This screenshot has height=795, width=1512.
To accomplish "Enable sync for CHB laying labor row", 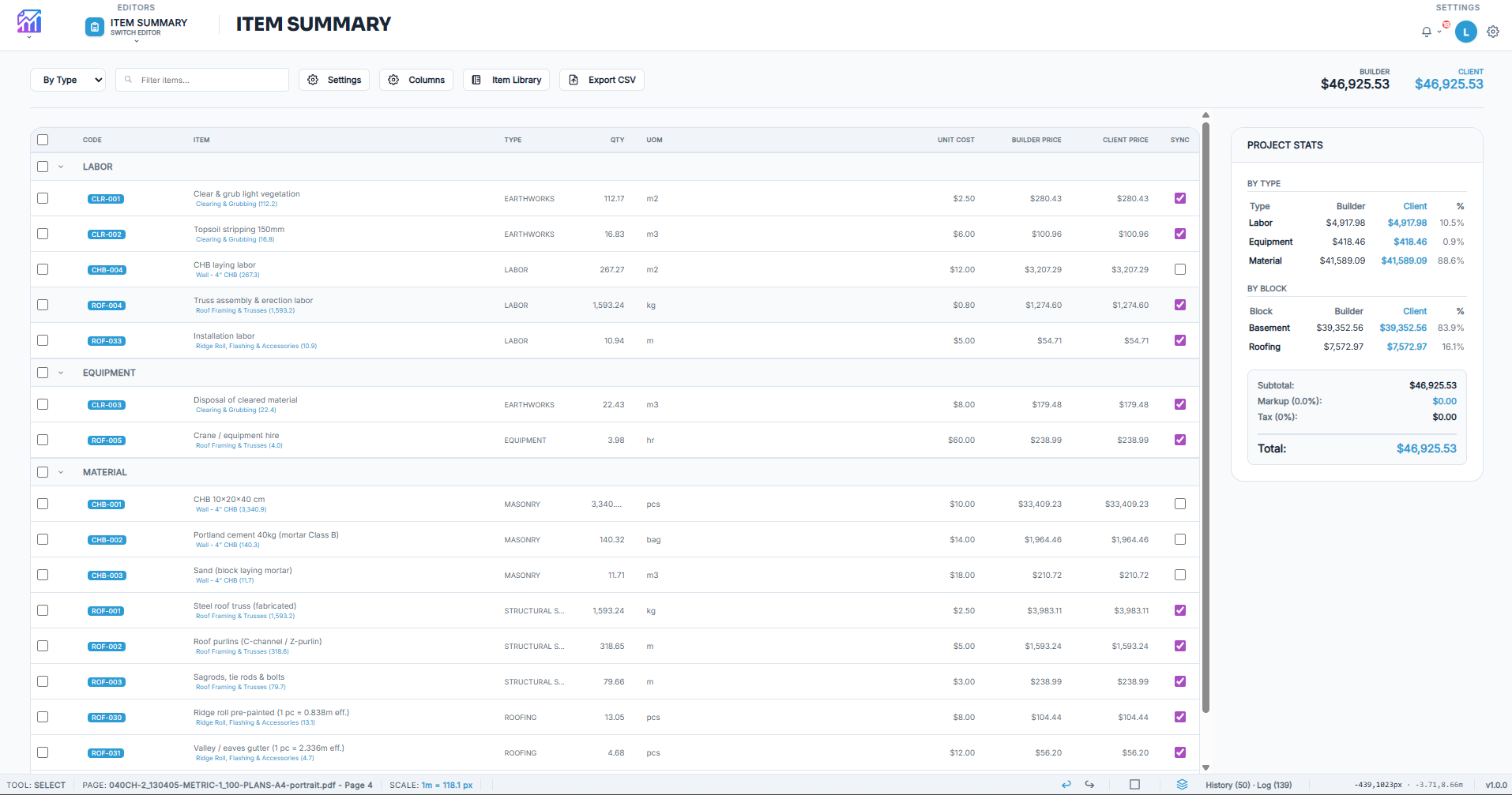I will tap(1180, 269).
